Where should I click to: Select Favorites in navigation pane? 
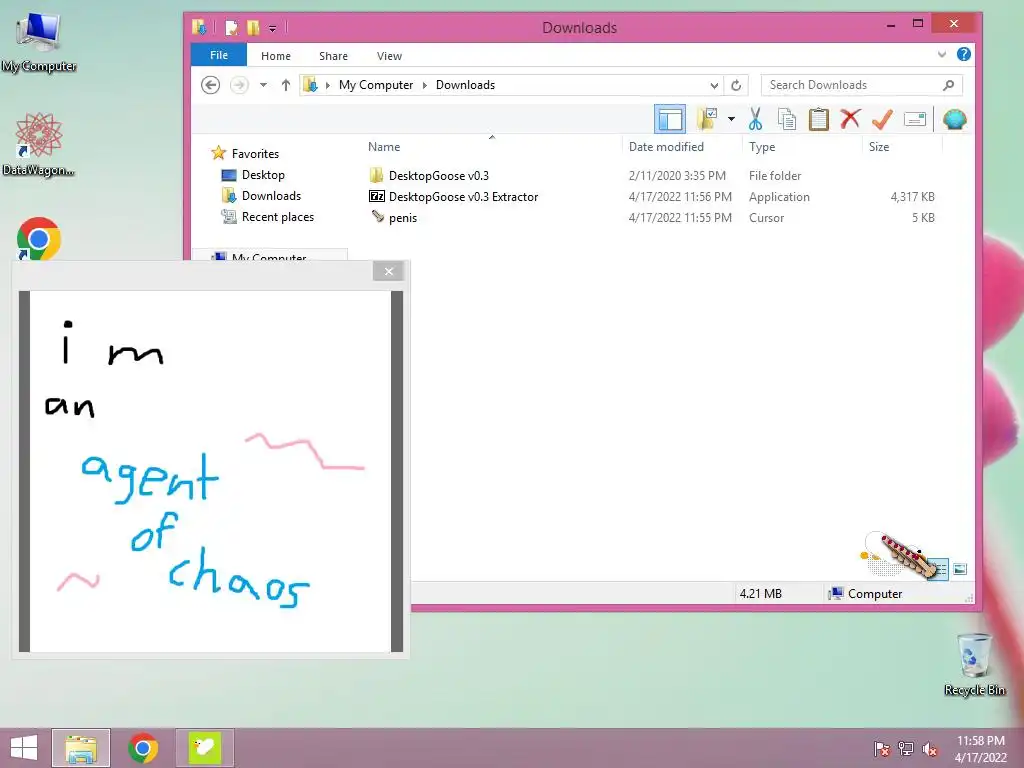[x=255, y=153]
